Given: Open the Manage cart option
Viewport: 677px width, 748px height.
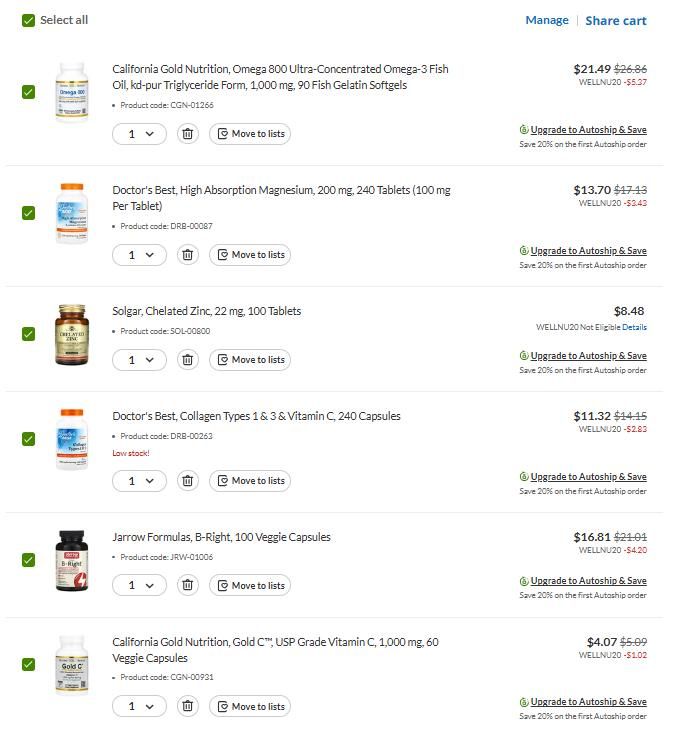Looking at the screenshot, I should [x=546, y=20].
